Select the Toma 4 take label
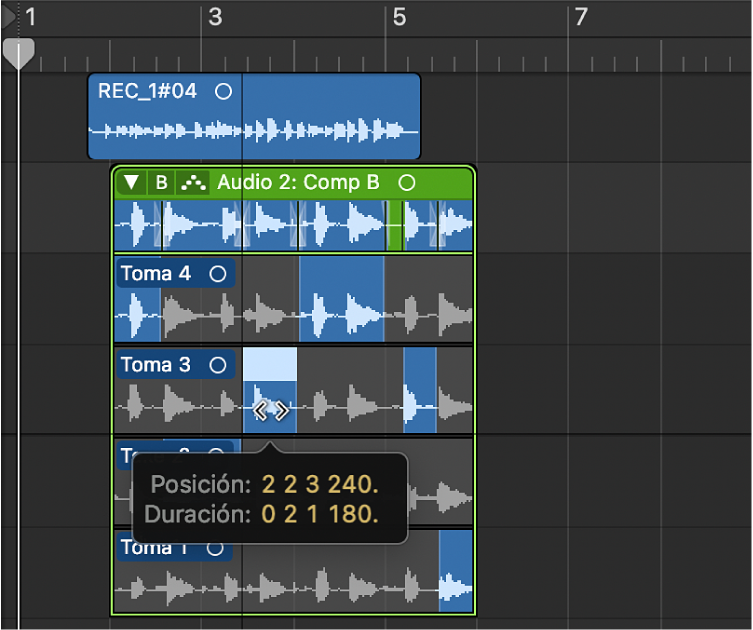 156,274
